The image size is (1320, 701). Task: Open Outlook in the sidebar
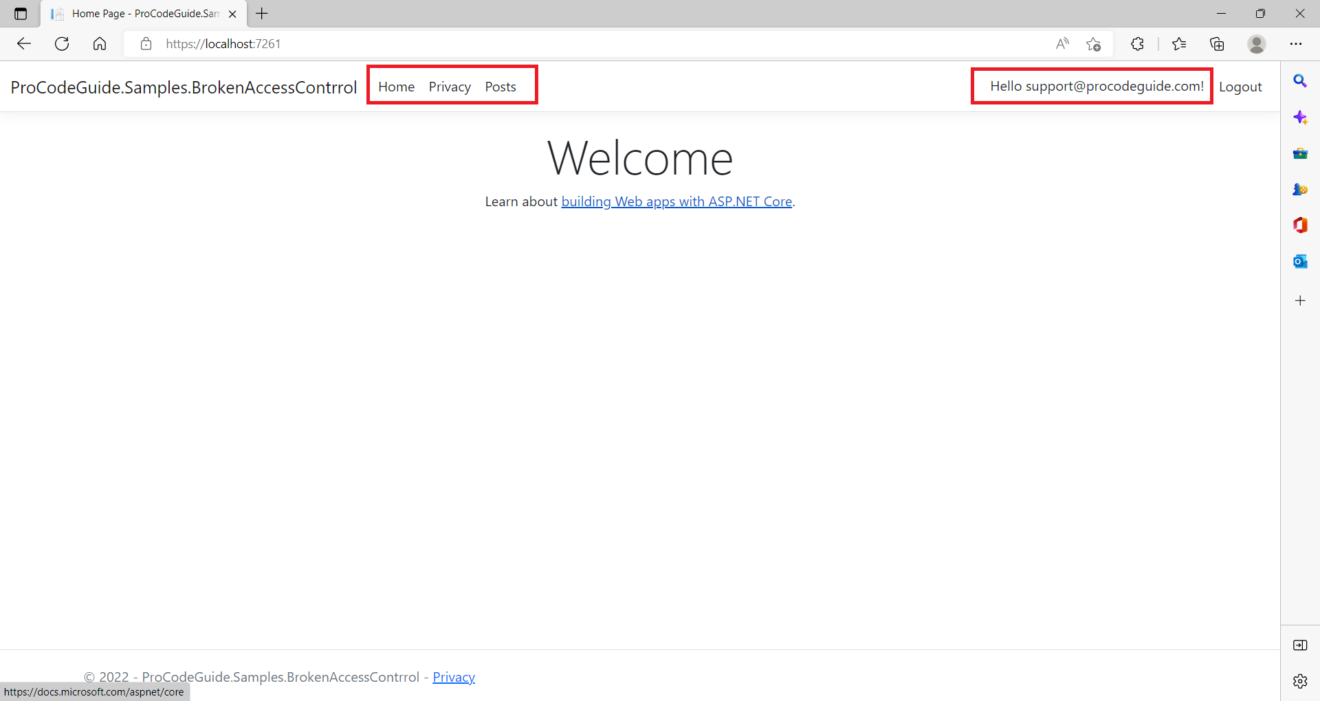pyautogui.click(x=1300, y=261)
